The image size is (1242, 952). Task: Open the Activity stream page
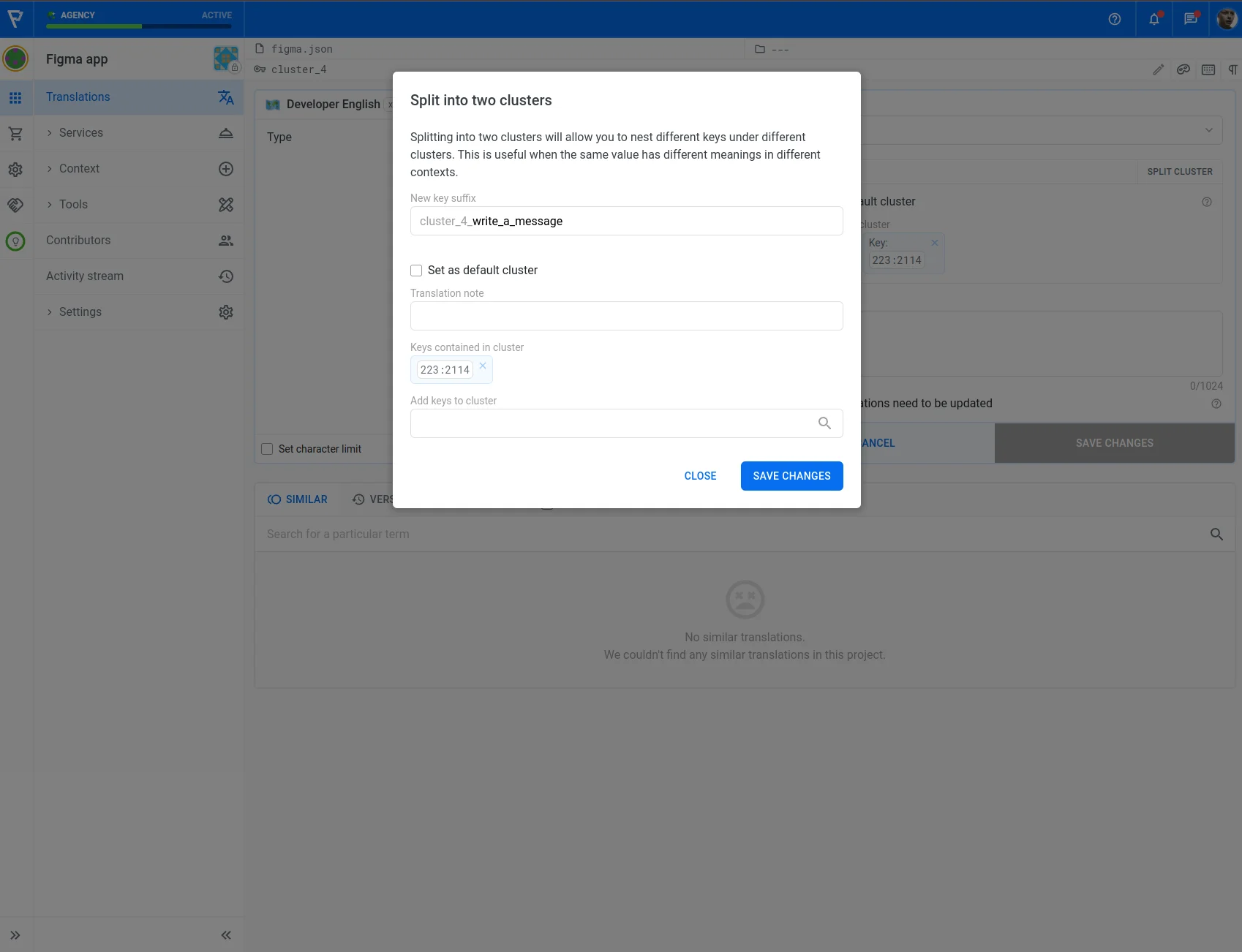[x=85, y=276]
